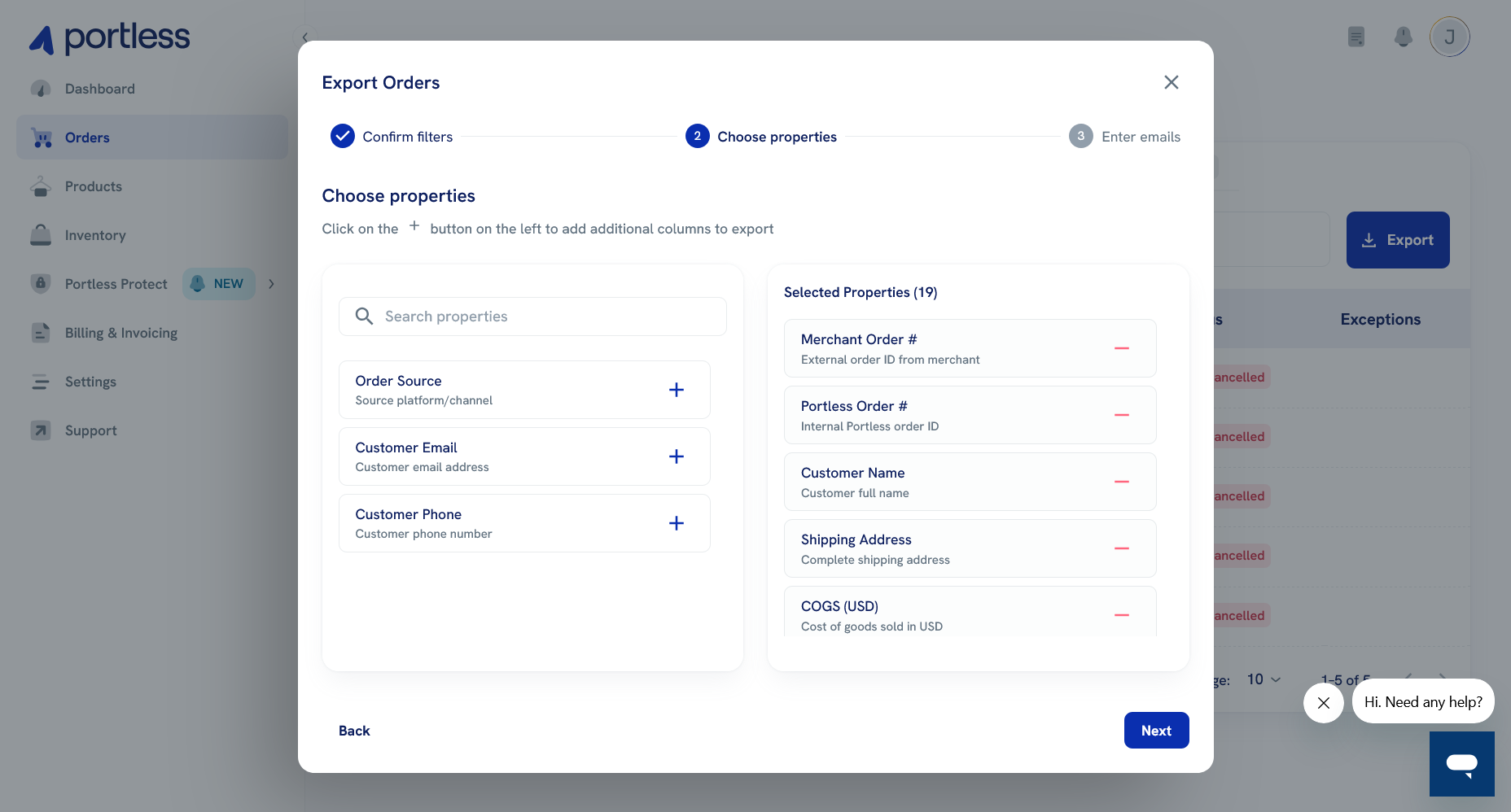Dismiss the 'Need any help?' chat prompt
The height and width of the screenshot is (812, 1511).
(x=1323, y=702)
